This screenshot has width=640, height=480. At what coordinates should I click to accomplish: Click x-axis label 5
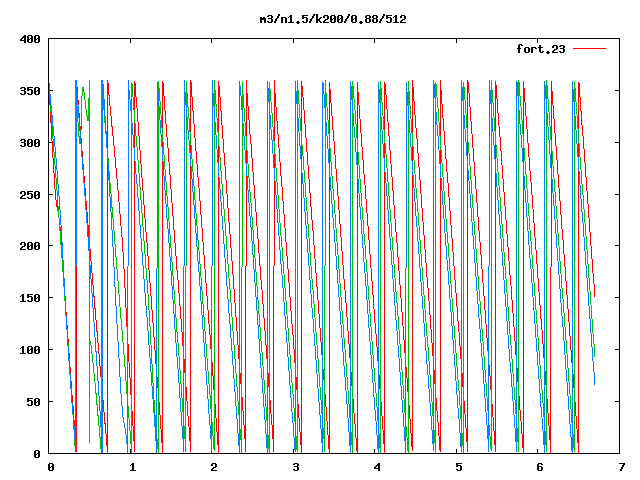coord(458,467)
